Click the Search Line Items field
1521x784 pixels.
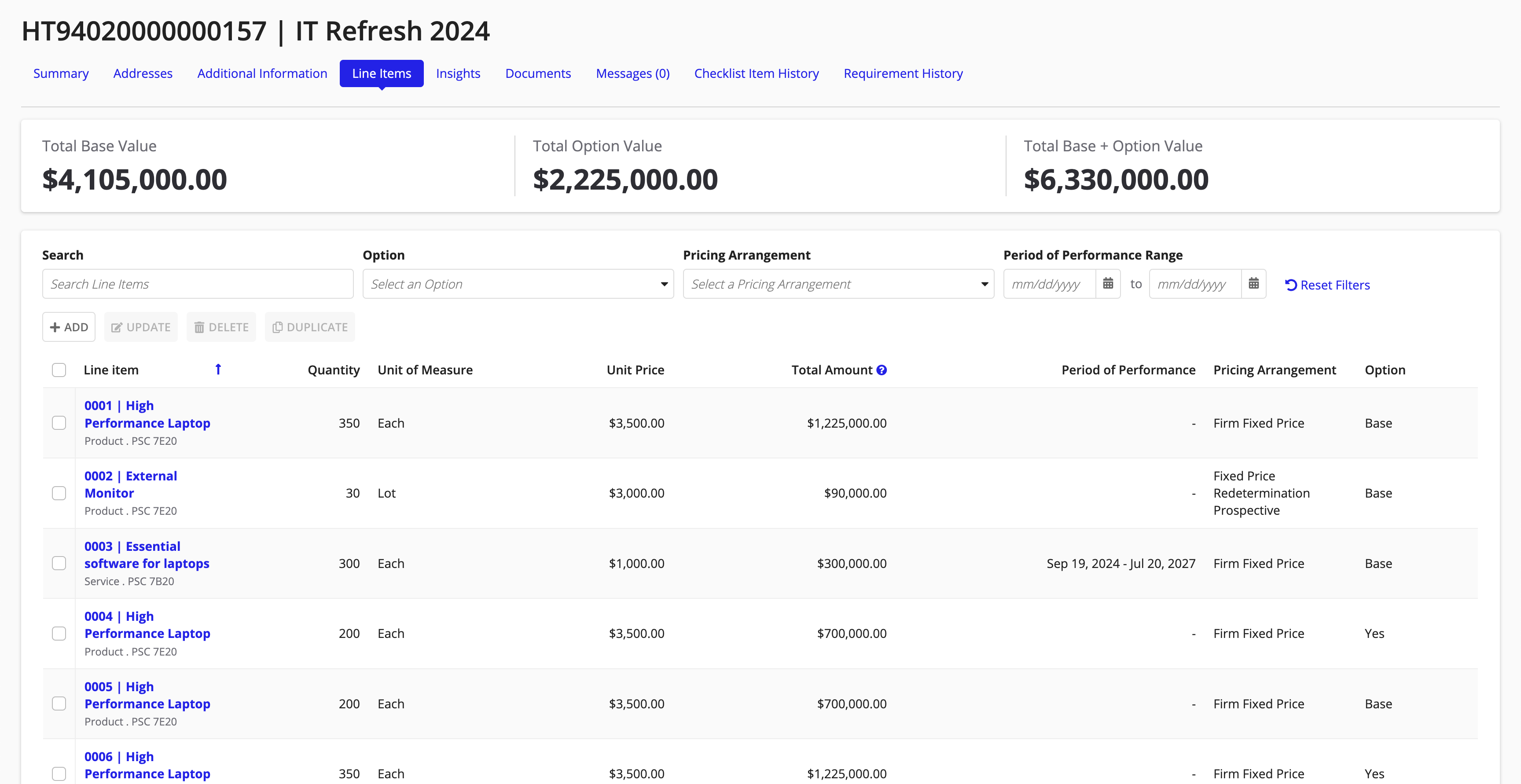coord(198,284)
